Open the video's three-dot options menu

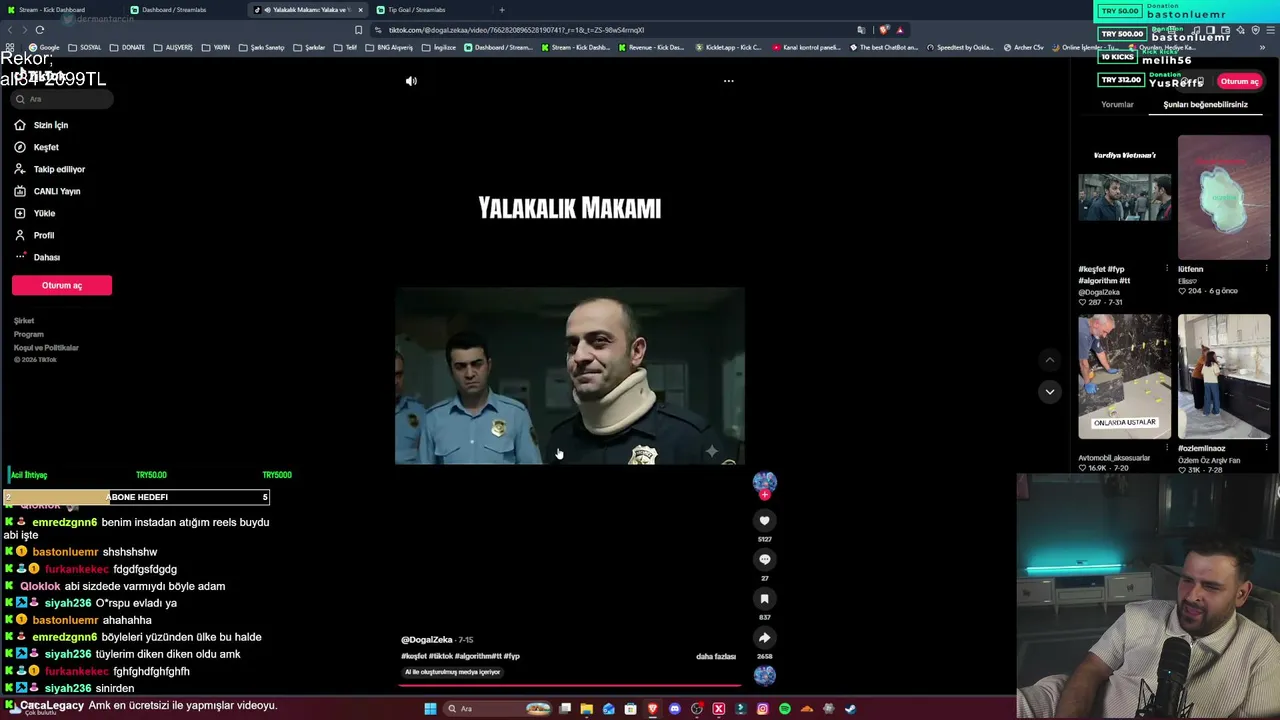tap(728, 81)
